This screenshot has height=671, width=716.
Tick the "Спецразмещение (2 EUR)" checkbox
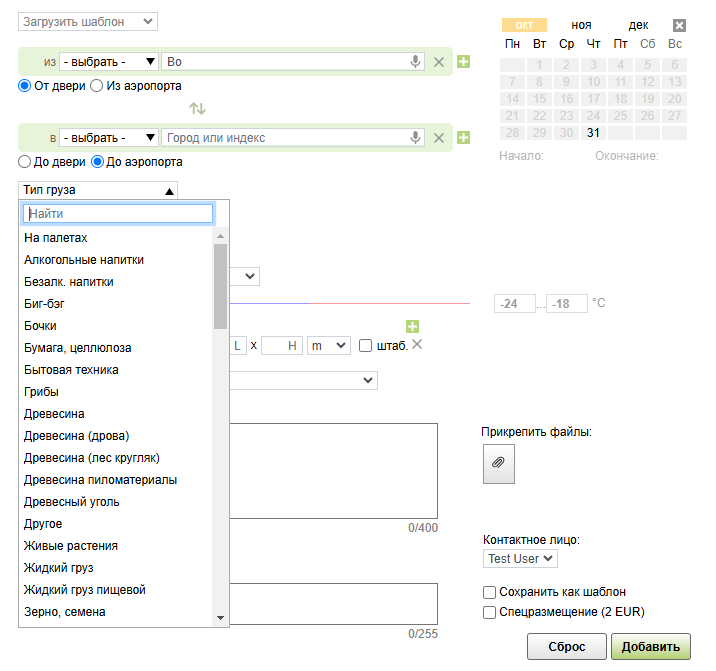pos(489,612)
